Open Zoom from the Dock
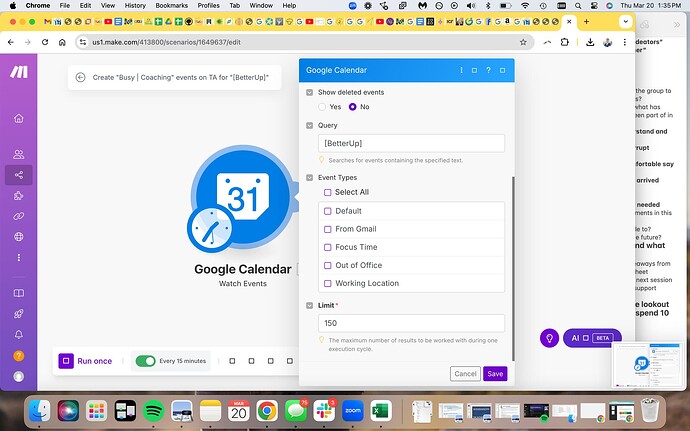 tap(353, 412)
